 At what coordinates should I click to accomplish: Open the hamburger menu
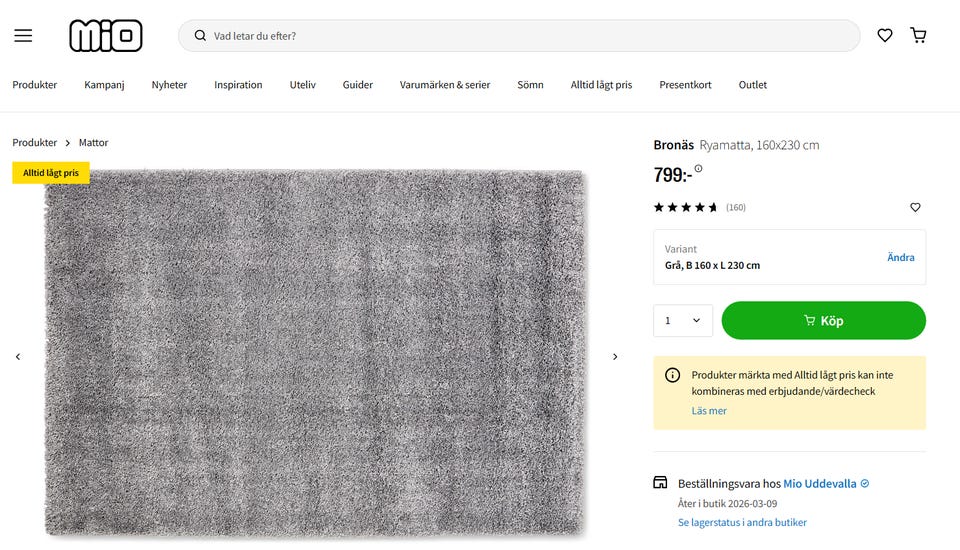click(x=23, y=35)
